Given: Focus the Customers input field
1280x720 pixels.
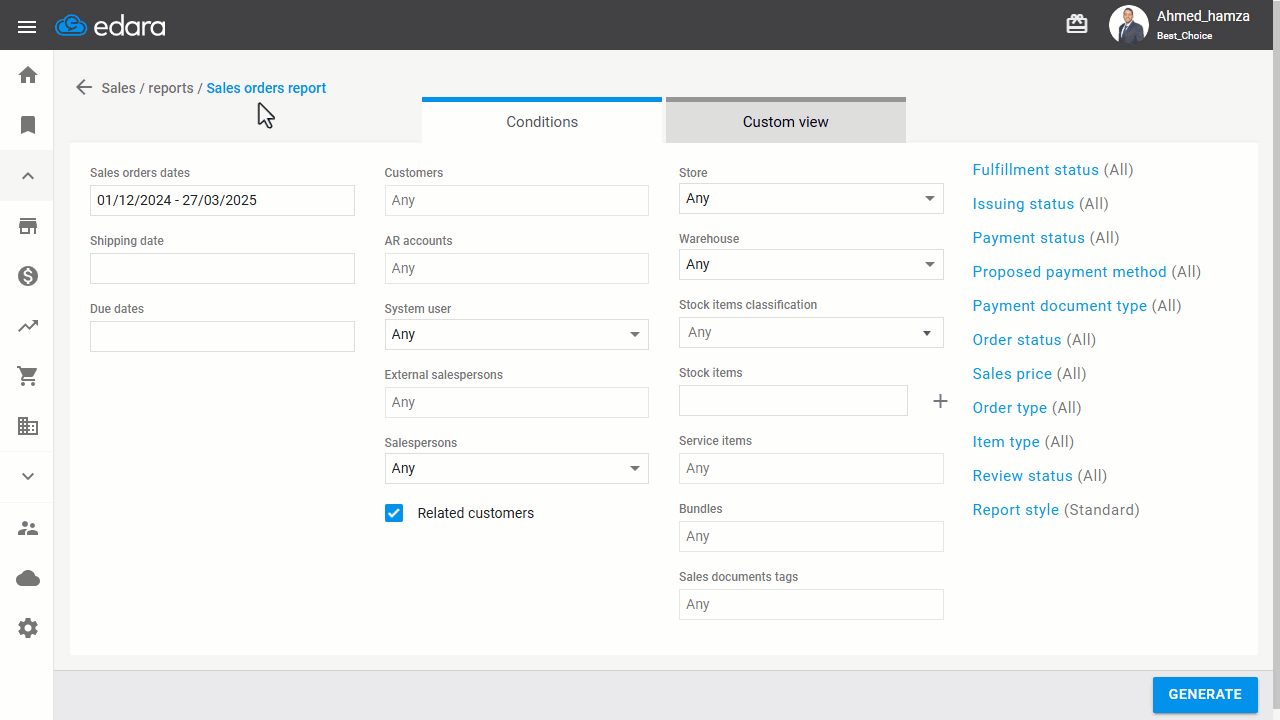Looking at the screenshot, I should (517, 200).
